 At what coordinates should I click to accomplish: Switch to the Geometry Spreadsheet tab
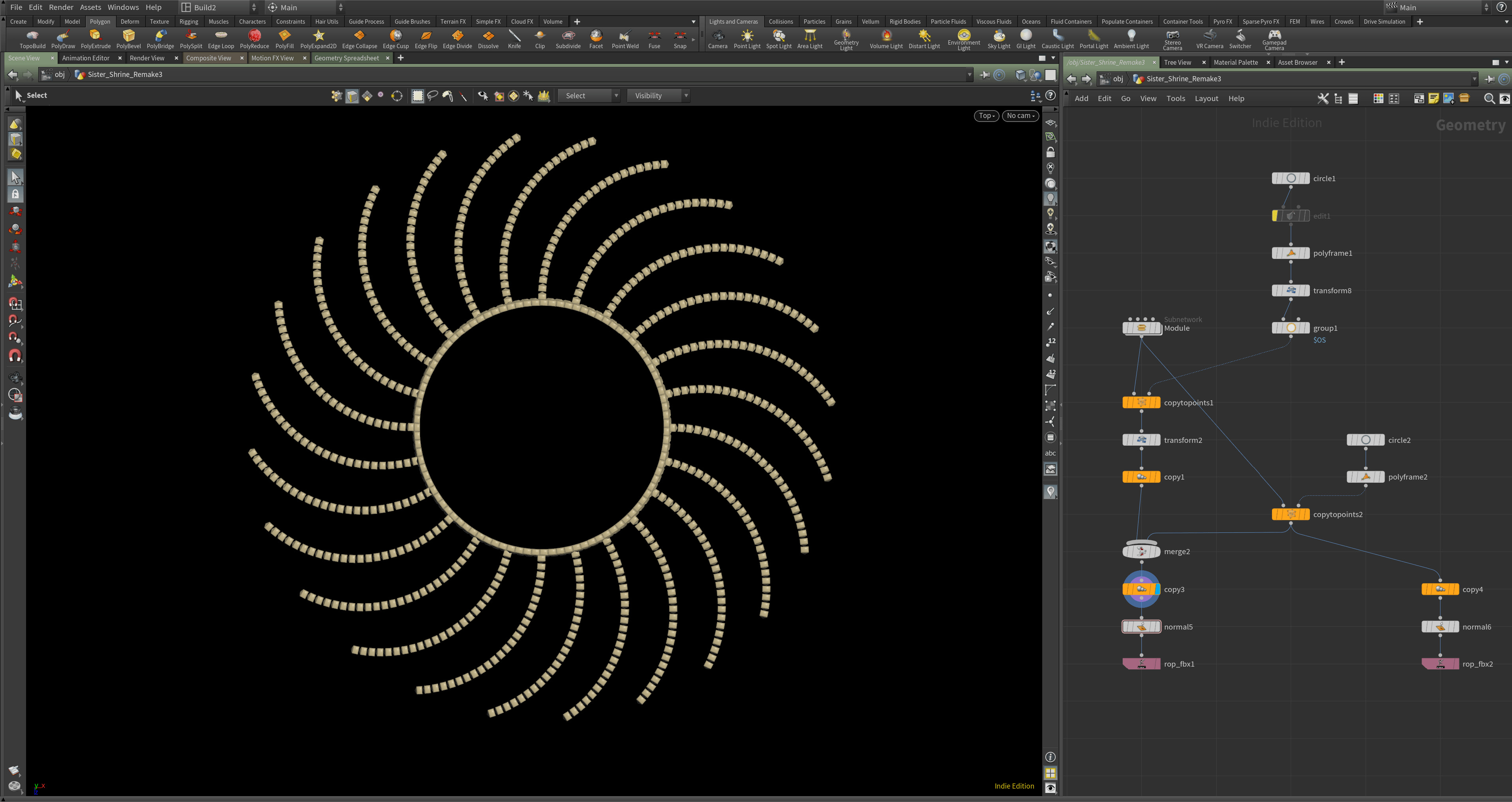[x=346, y=58]
